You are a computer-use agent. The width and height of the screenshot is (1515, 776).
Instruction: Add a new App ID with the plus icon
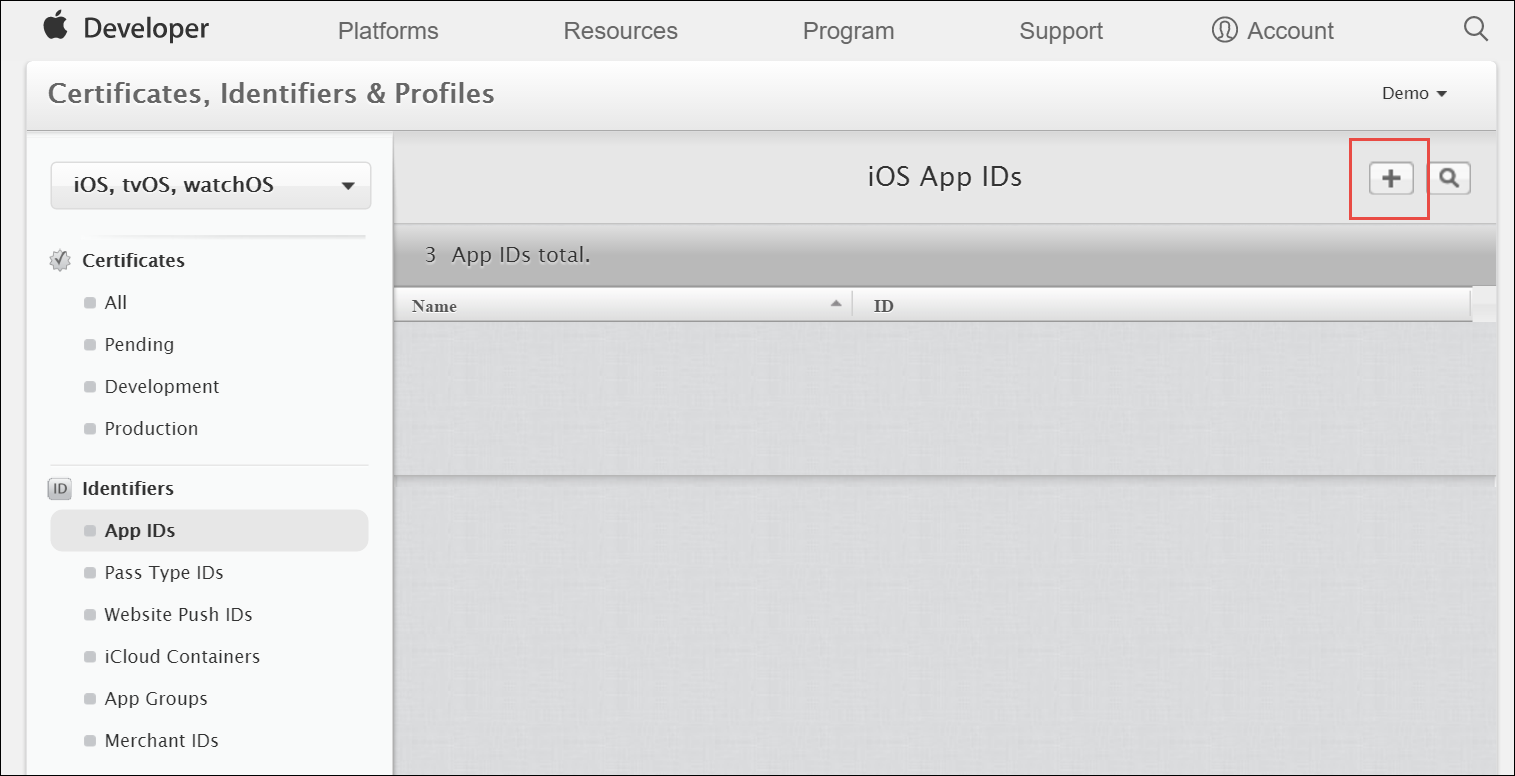point(1389,178)
